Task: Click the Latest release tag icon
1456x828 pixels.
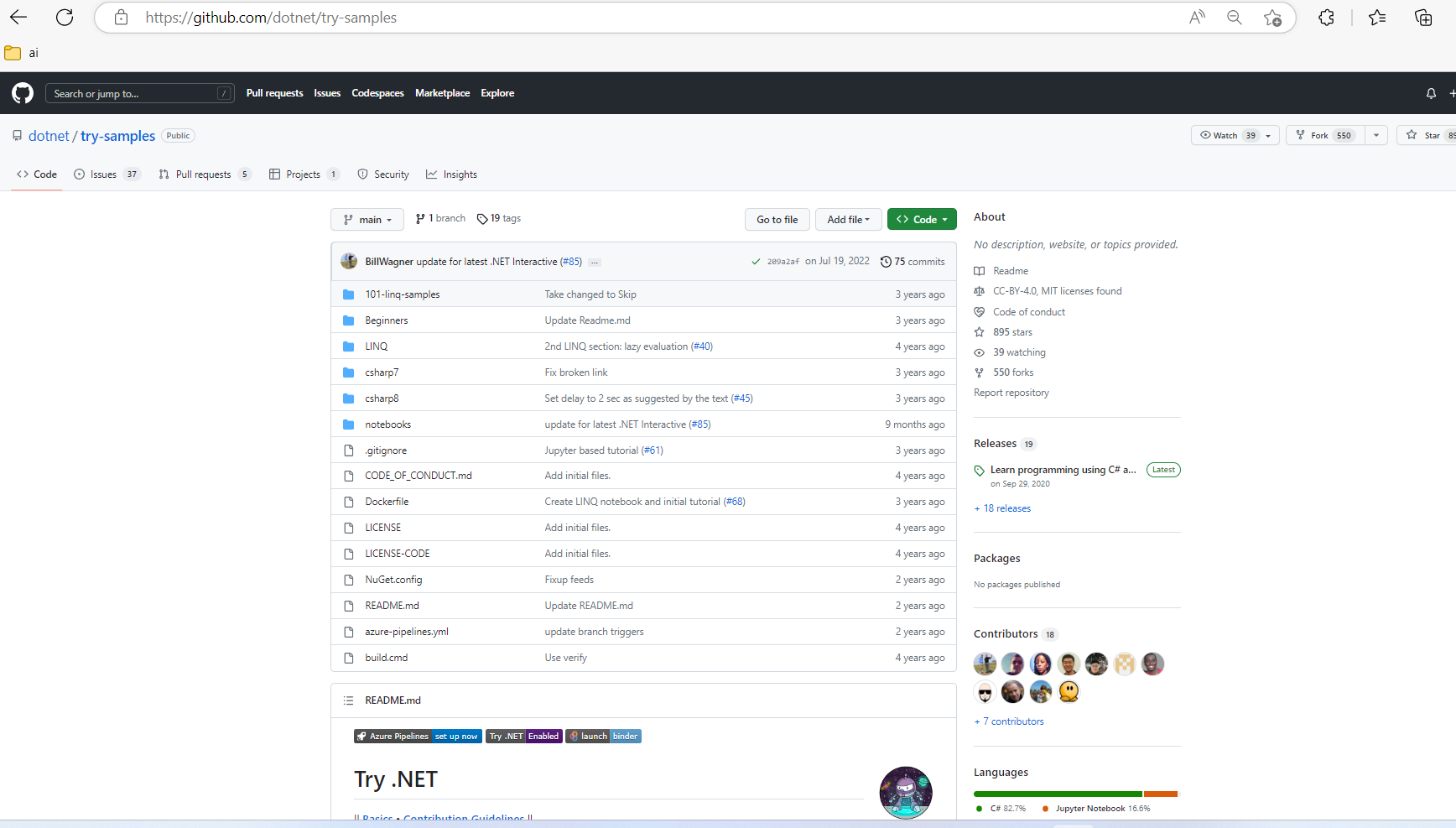Action: point(979,471)
